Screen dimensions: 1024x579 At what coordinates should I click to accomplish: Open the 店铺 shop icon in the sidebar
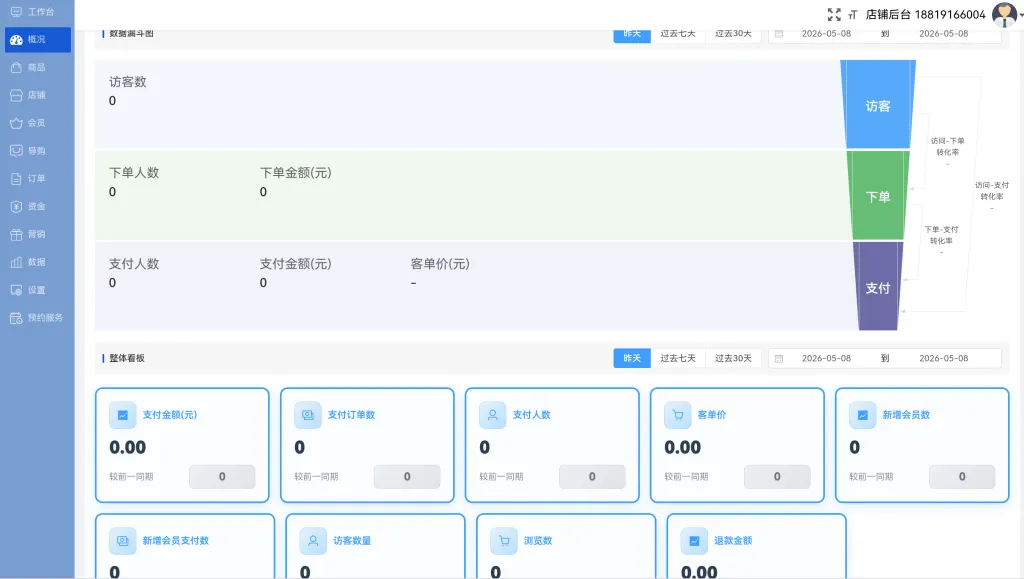[16, 95]
